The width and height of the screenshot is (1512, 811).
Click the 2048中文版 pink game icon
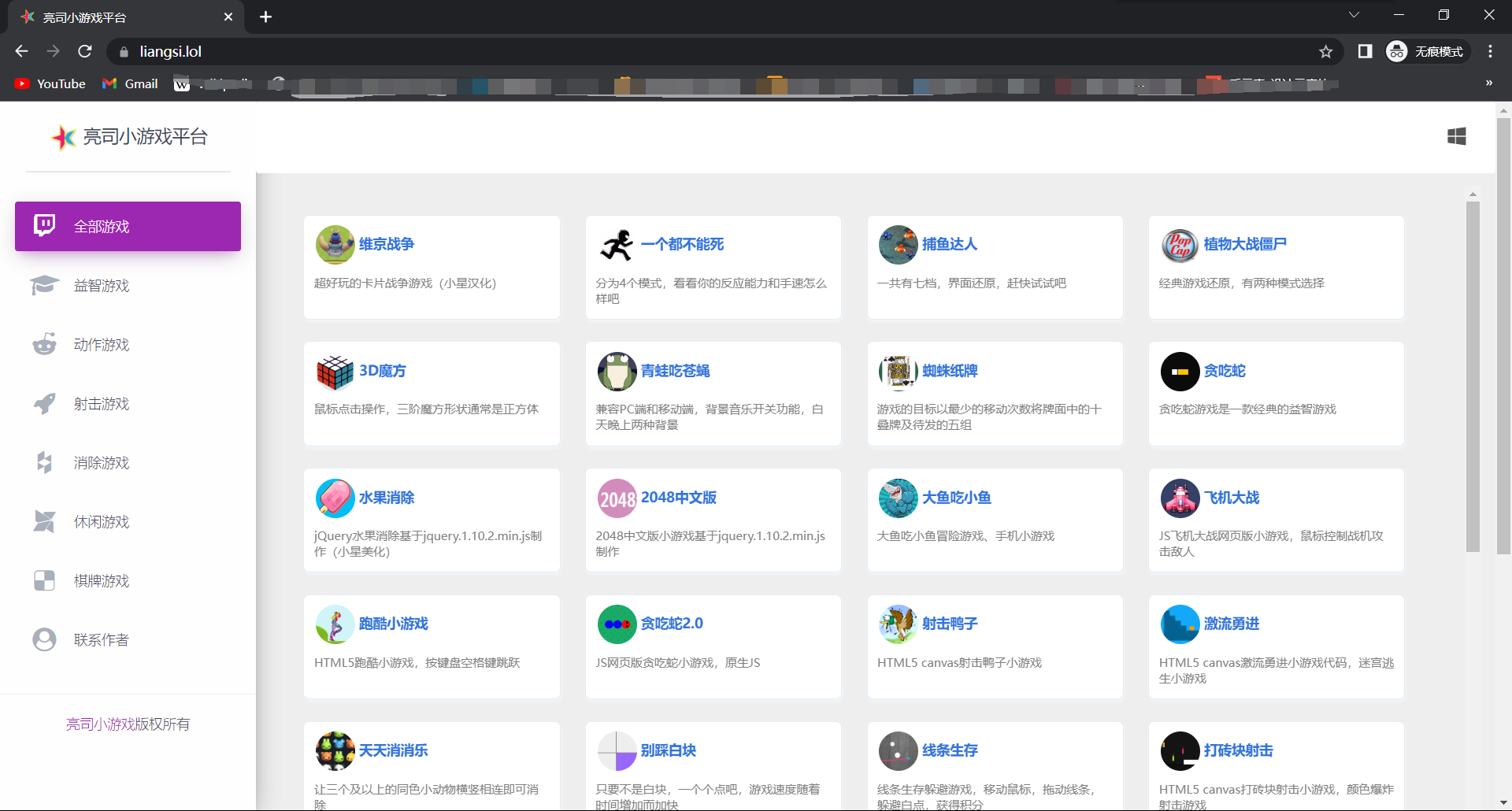617,498
